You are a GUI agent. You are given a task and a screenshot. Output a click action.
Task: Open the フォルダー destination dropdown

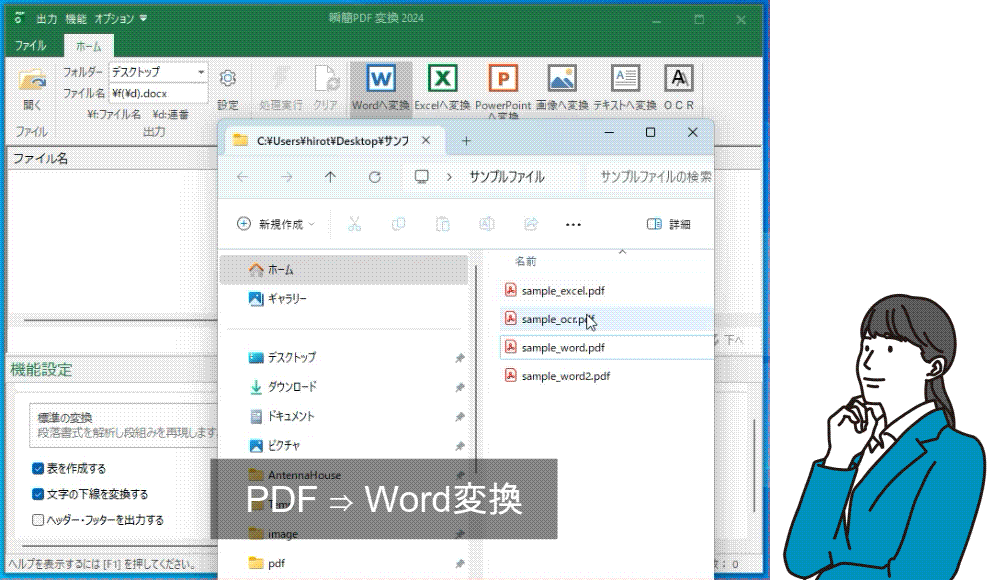199,72
